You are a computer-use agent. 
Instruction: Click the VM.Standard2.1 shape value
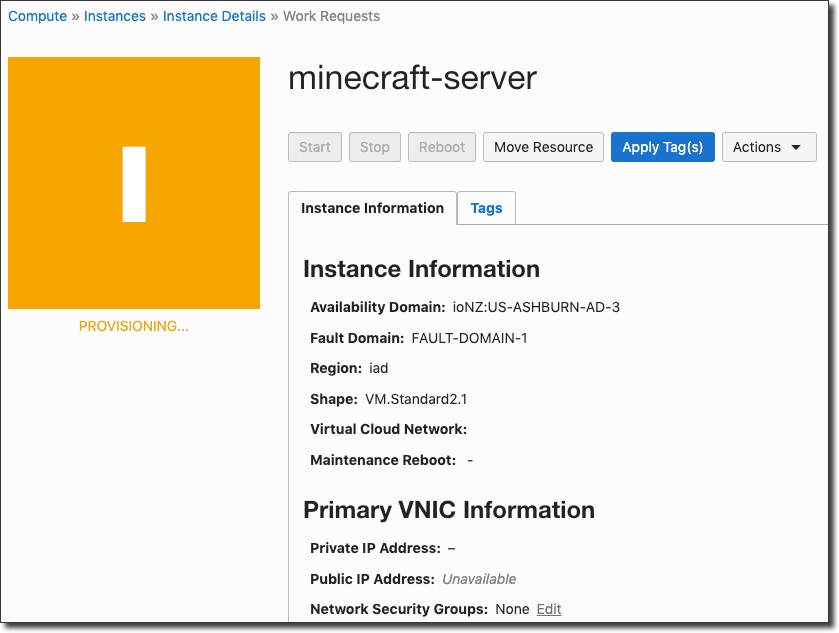(x=416, y=399)
